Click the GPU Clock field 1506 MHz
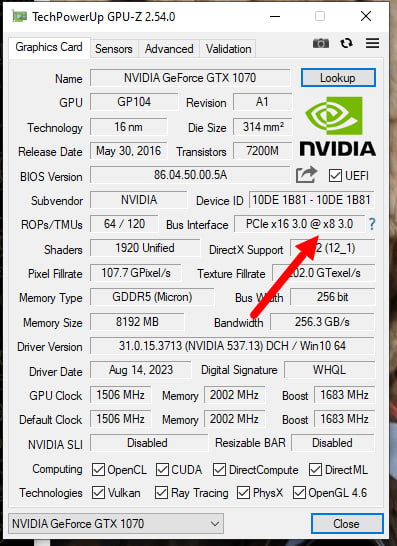 pos(120,395)
